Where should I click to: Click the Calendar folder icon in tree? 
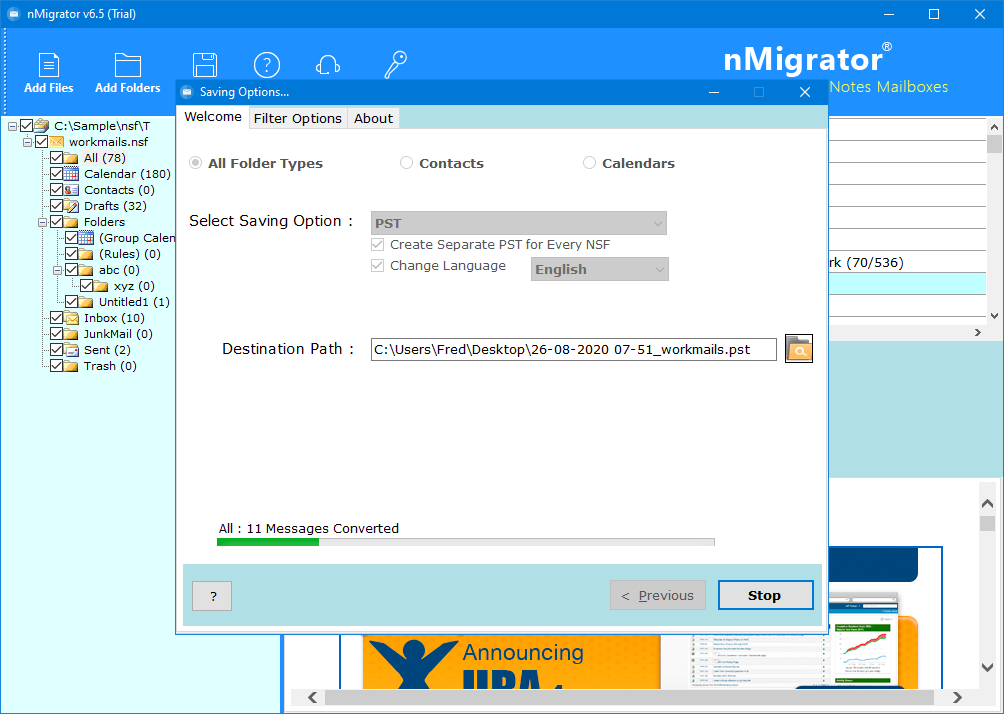pyautogui.click(x=72, y=174)
